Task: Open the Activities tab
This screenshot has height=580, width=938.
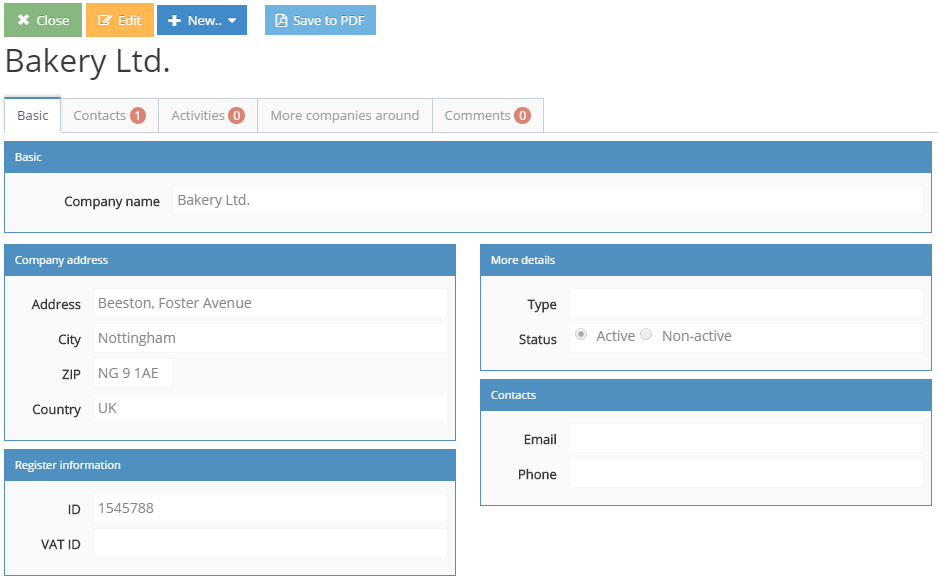Action: 208,115
